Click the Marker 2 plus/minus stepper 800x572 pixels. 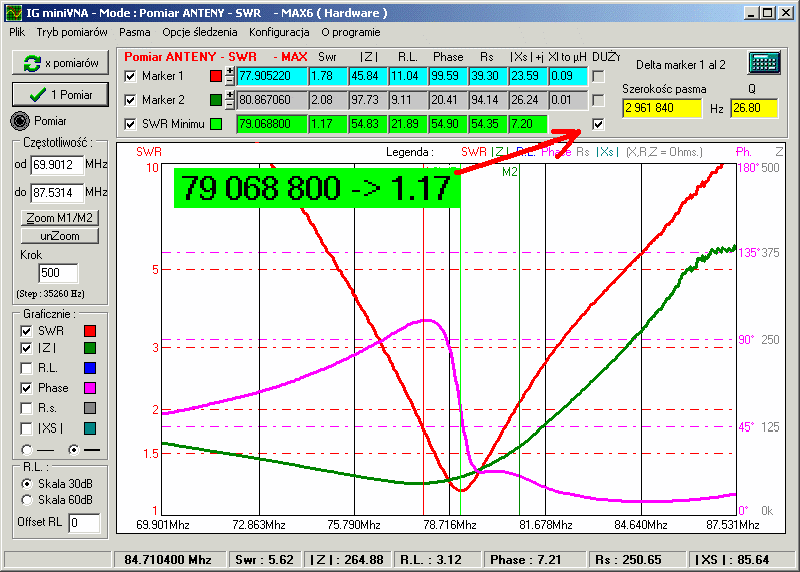(230, 100)
